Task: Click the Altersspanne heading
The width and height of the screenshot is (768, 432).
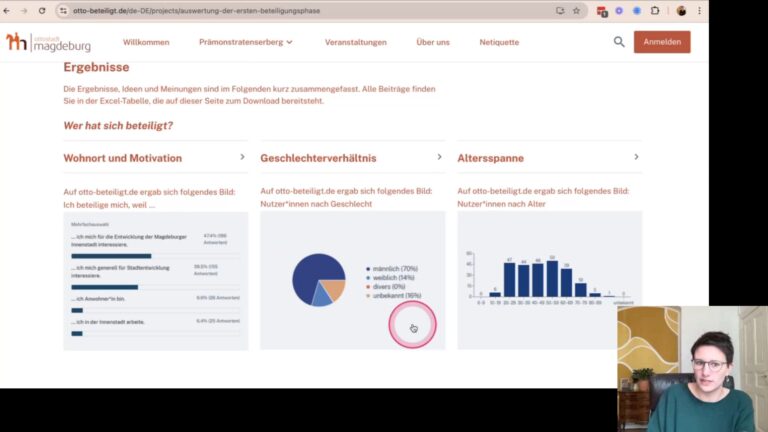Action: [490, 158]
